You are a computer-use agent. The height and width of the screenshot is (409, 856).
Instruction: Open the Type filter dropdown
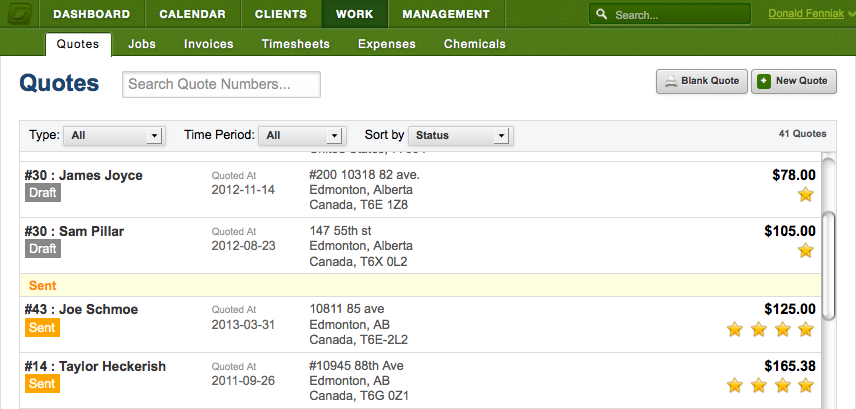[x=114, y=135]
